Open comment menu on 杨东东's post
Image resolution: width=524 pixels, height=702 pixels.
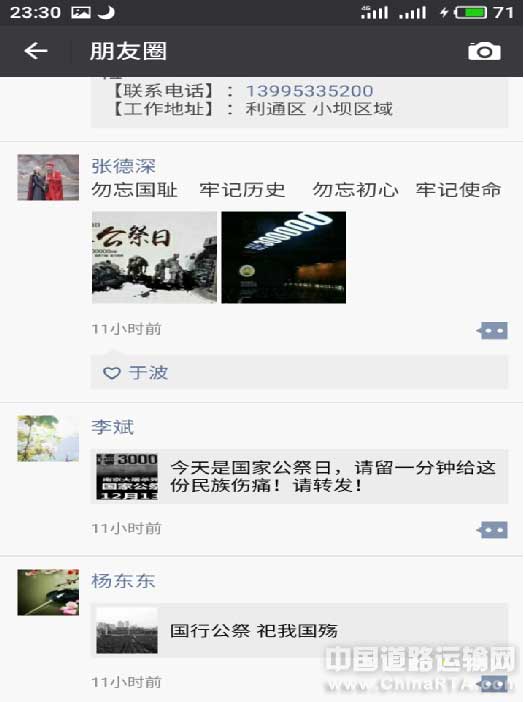coord(492,684)
